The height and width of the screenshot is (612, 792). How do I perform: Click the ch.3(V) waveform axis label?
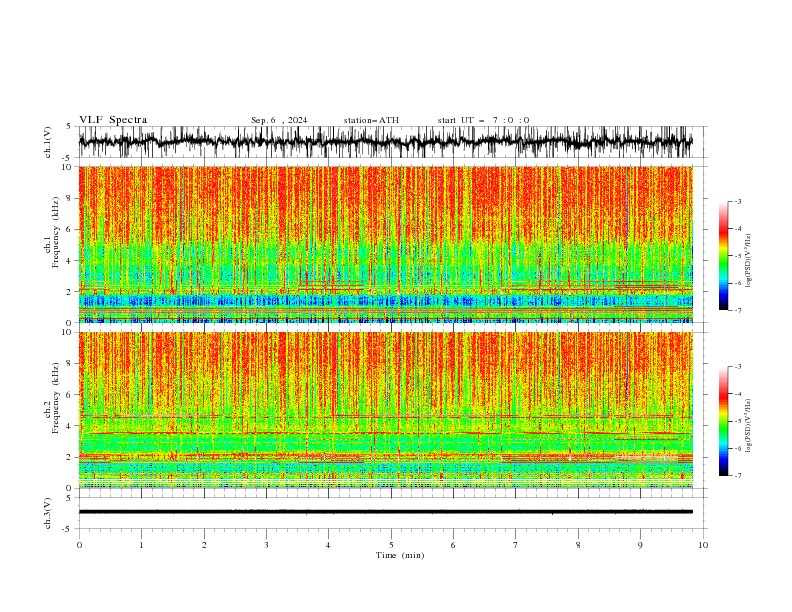click(x=48, y=513)
